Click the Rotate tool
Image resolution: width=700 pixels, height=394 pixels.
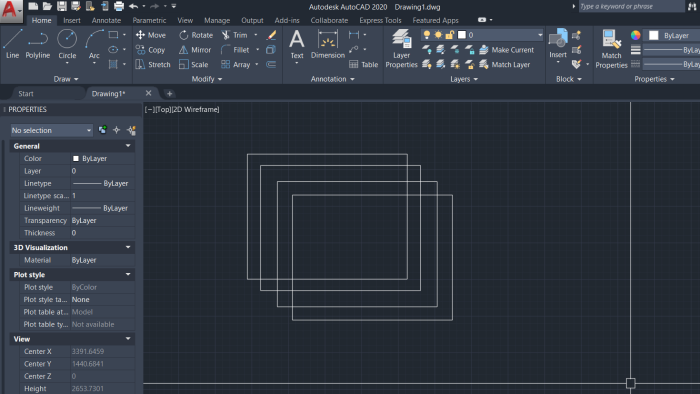196,35
